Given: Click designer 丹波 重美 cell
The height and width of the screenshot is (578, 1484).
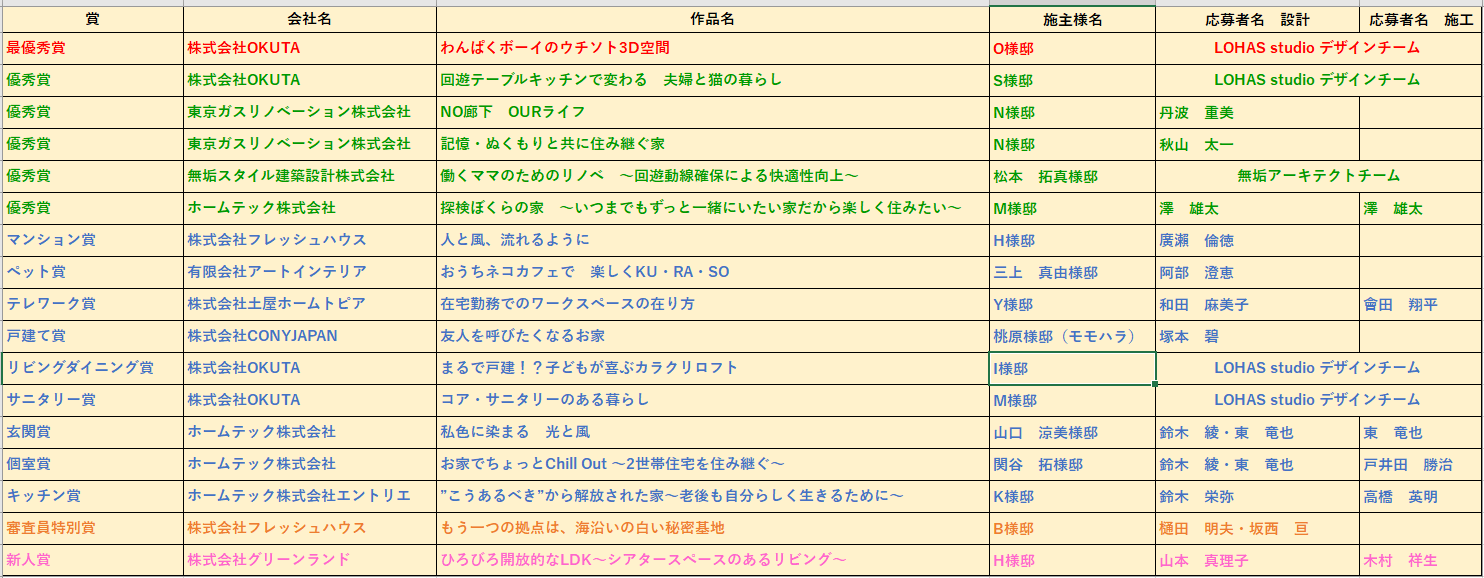Looking at the screenshot, I should [1257, 112].
